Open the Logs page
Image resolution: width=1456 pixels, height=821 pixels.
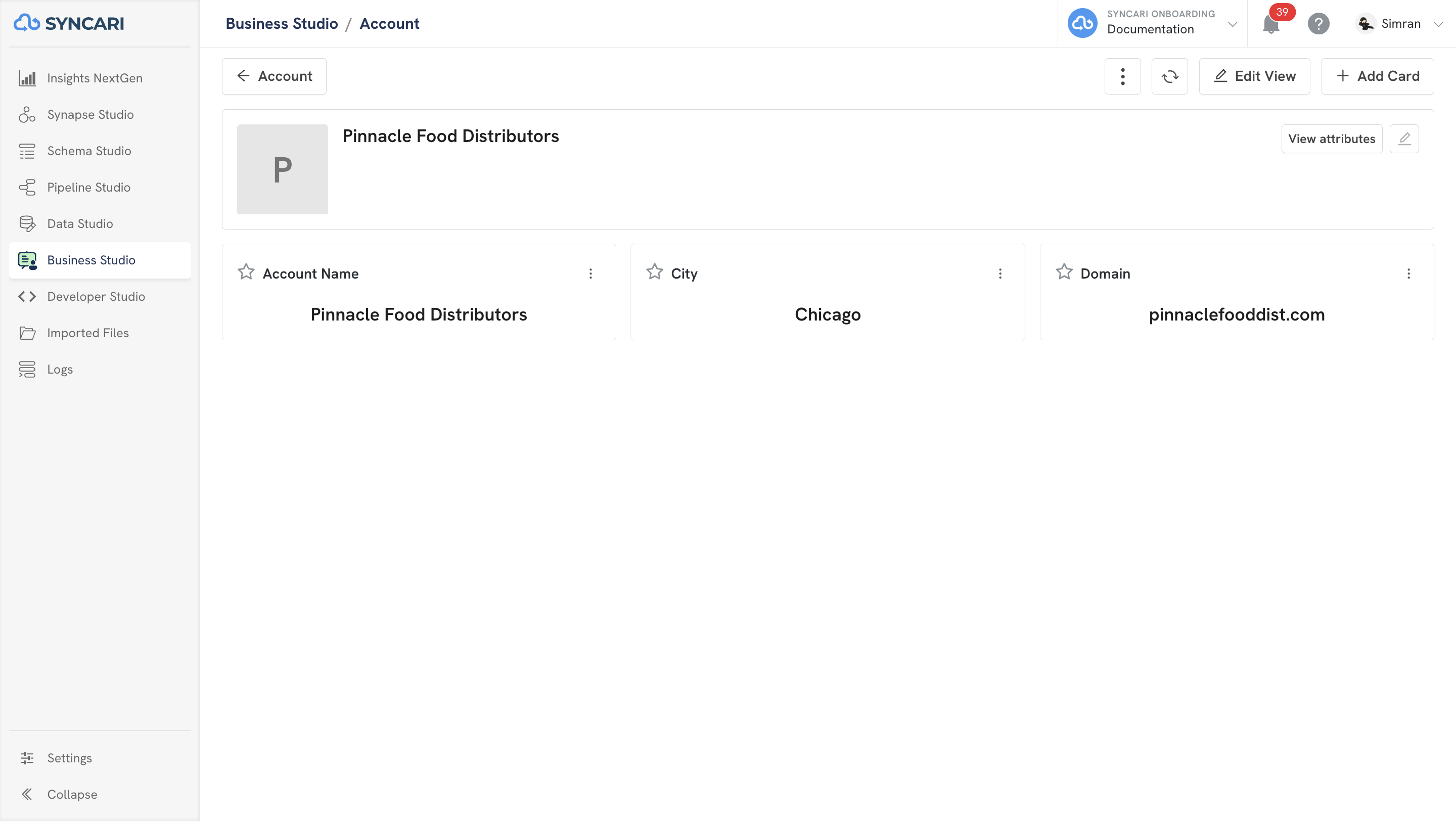click(x=100, y=370)
